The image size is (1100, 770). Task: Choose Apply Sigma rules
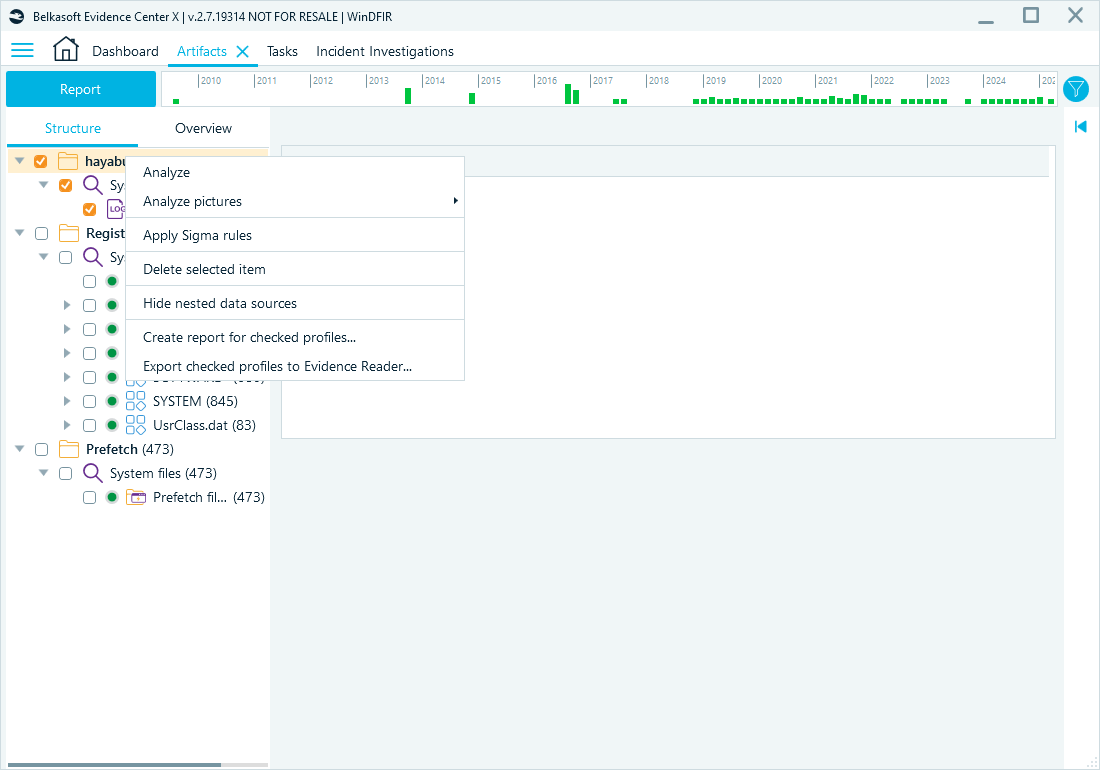pos(295,235)
